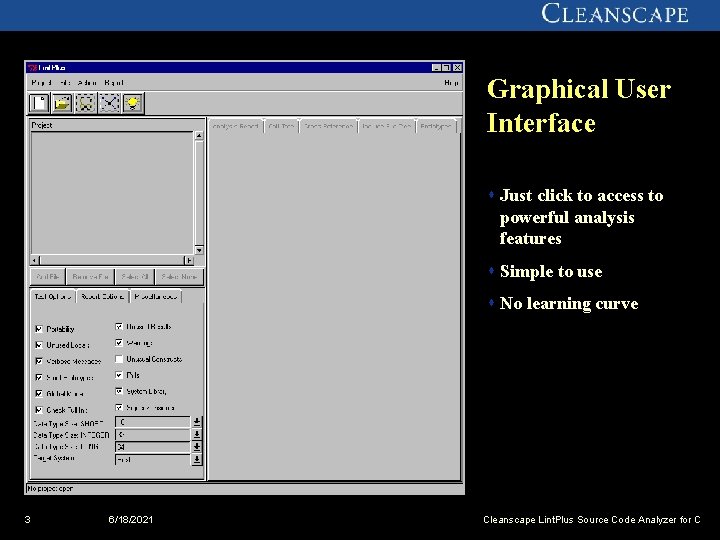Click the Select All button

coord(135,277)
